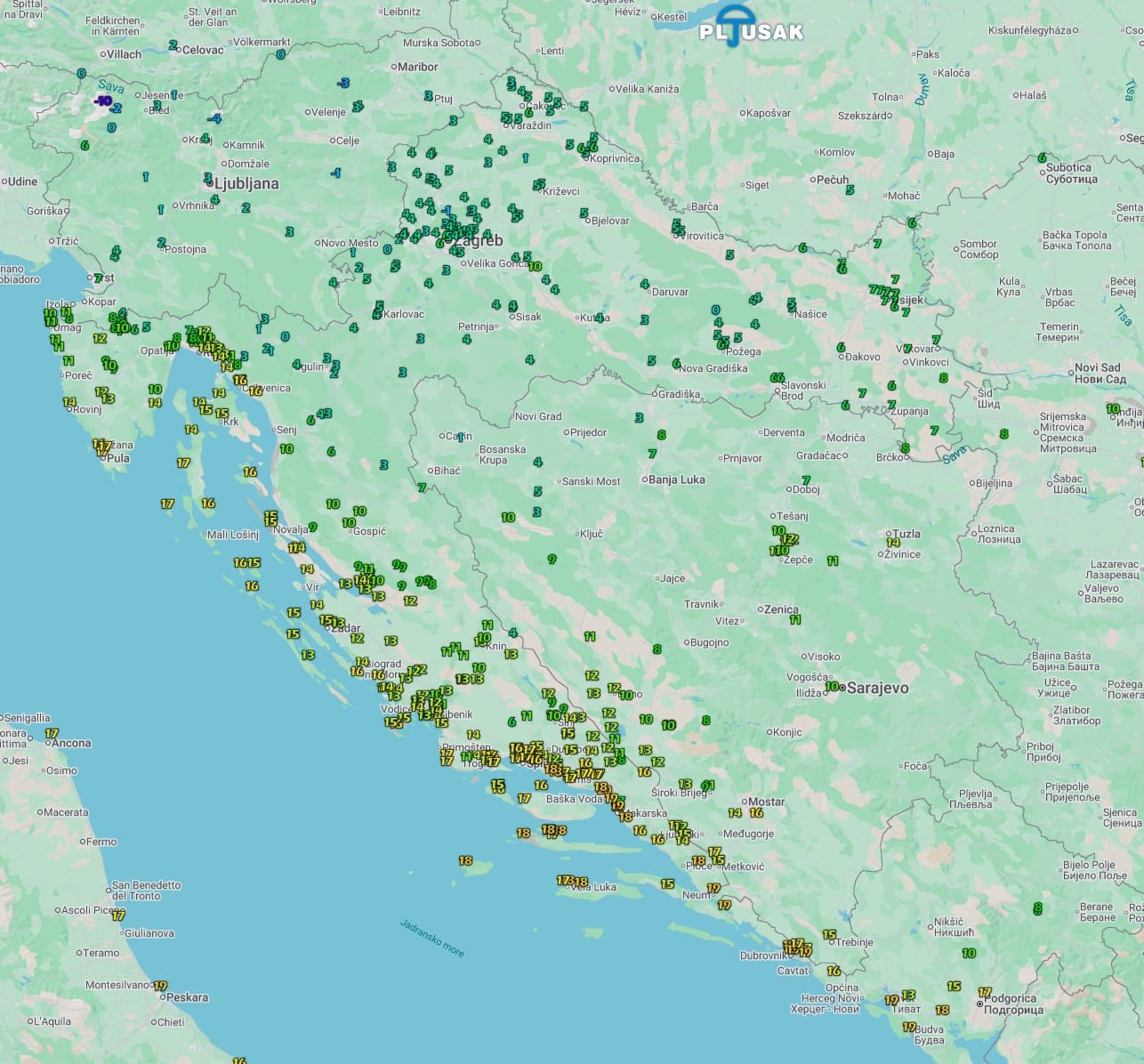Click the 14 temperature marker above Tuzla
The height and width of the screenshot is (1064, 1144).
point(892,542)
